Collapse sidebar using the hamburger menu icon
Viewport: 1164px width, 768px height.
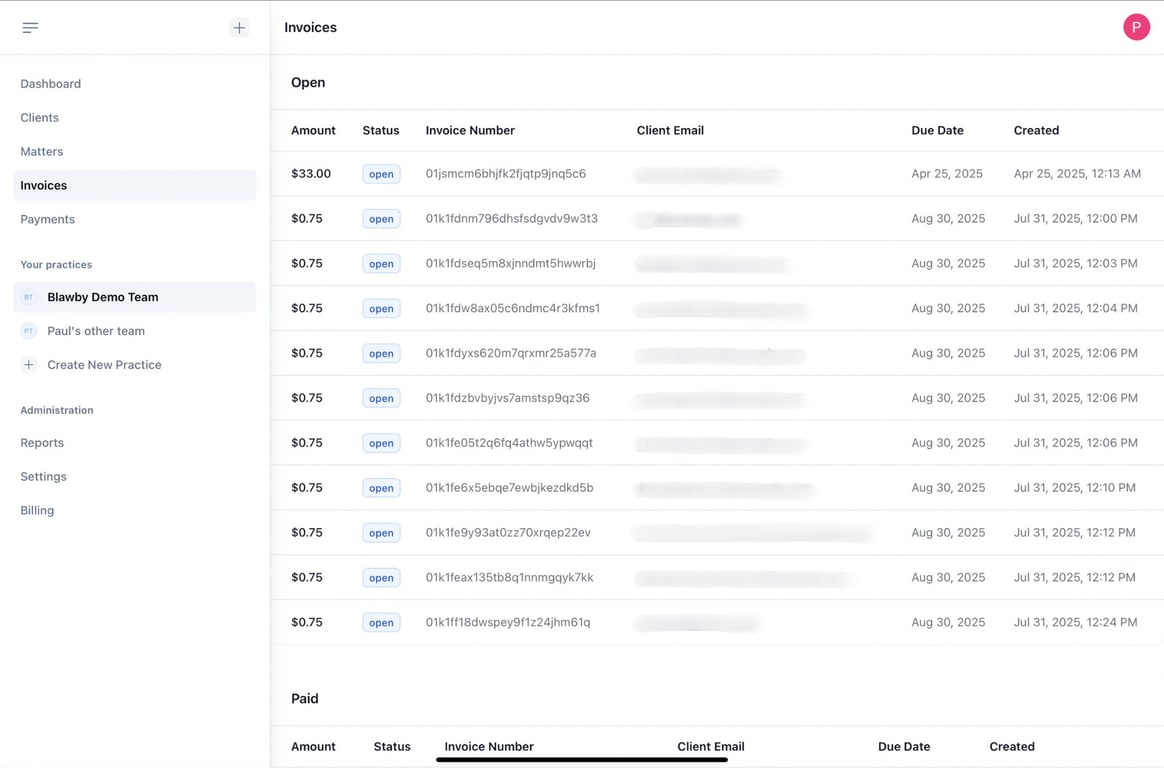coord(30,27)
